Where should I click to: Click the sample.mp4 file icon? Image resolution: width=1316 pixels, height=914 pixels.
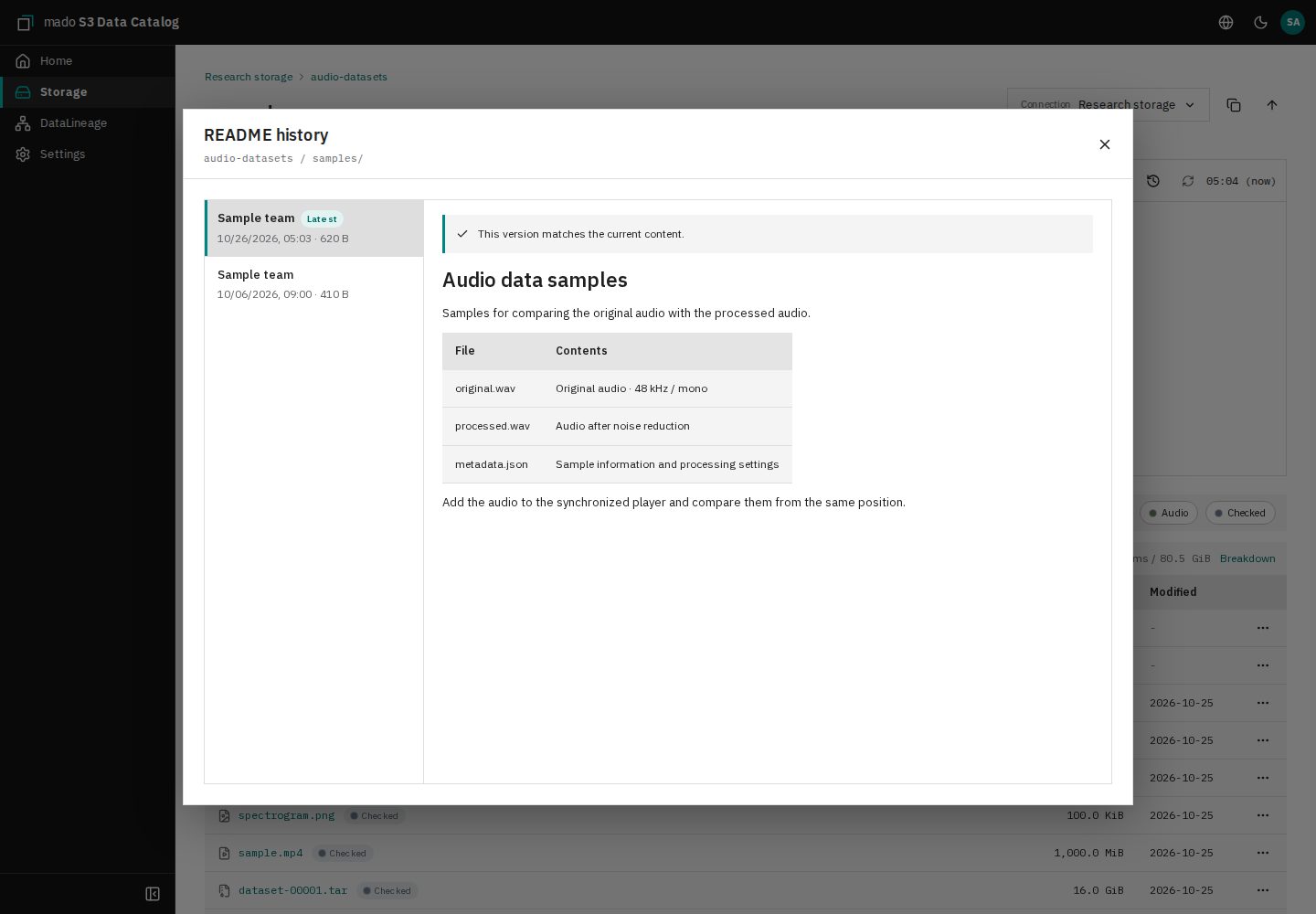point(224,853)
